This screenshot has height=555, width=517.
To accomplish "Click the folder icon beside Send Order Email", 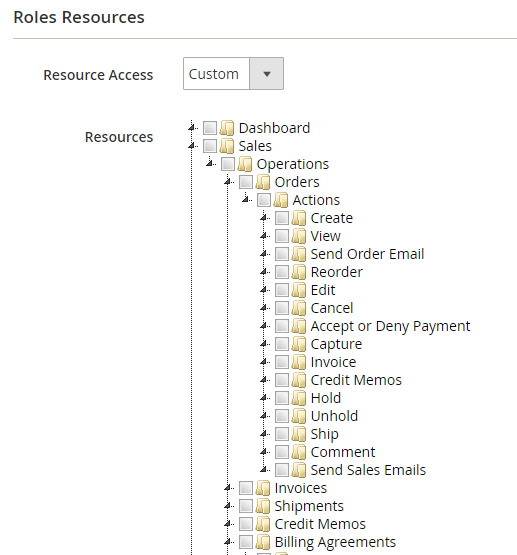I will click(x=299, y=254).
